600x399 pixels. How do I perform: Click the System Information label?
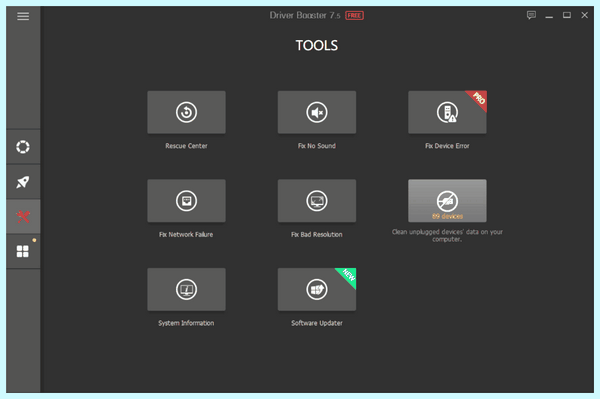click(x=186, y=323)
